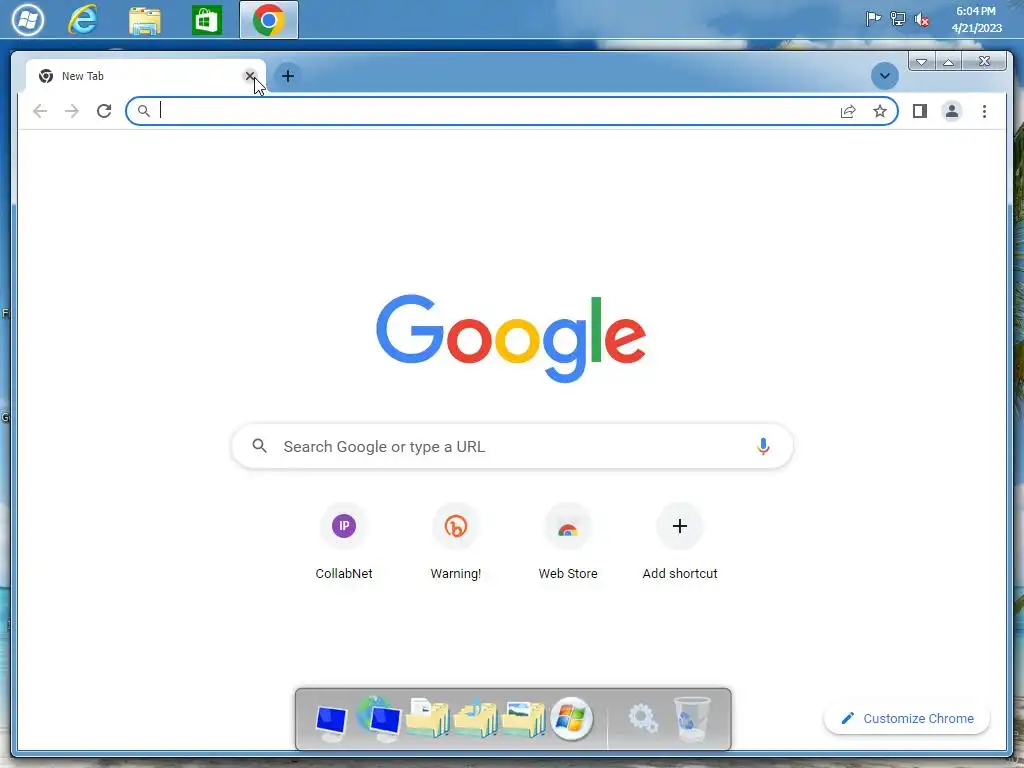The image size is (1024, 768).
Task: Click the forward navigation arrow
Action: coord(72,111)
